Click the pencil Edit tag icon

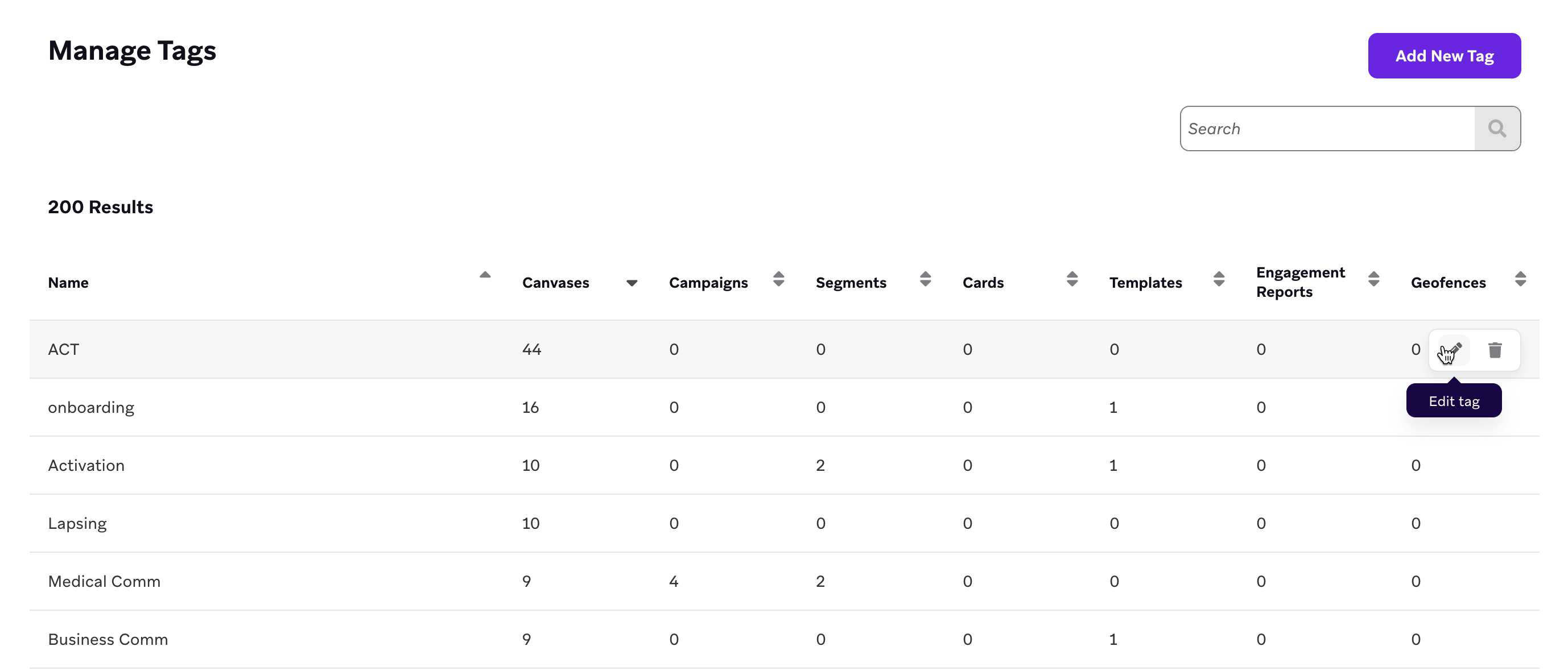1454,350
